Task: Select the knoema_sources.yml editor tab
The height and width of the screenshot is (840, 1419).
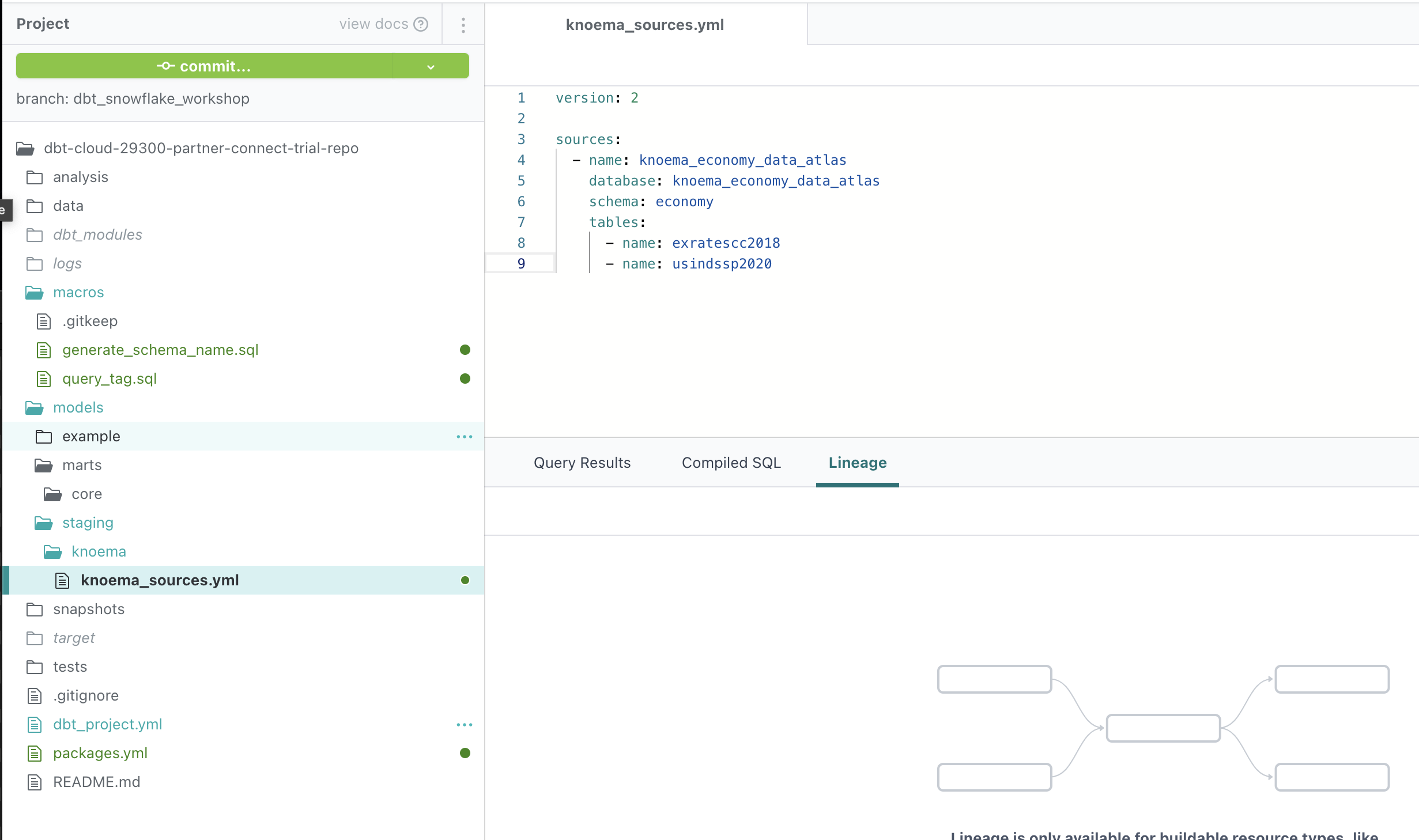Action: click(644, 25)
